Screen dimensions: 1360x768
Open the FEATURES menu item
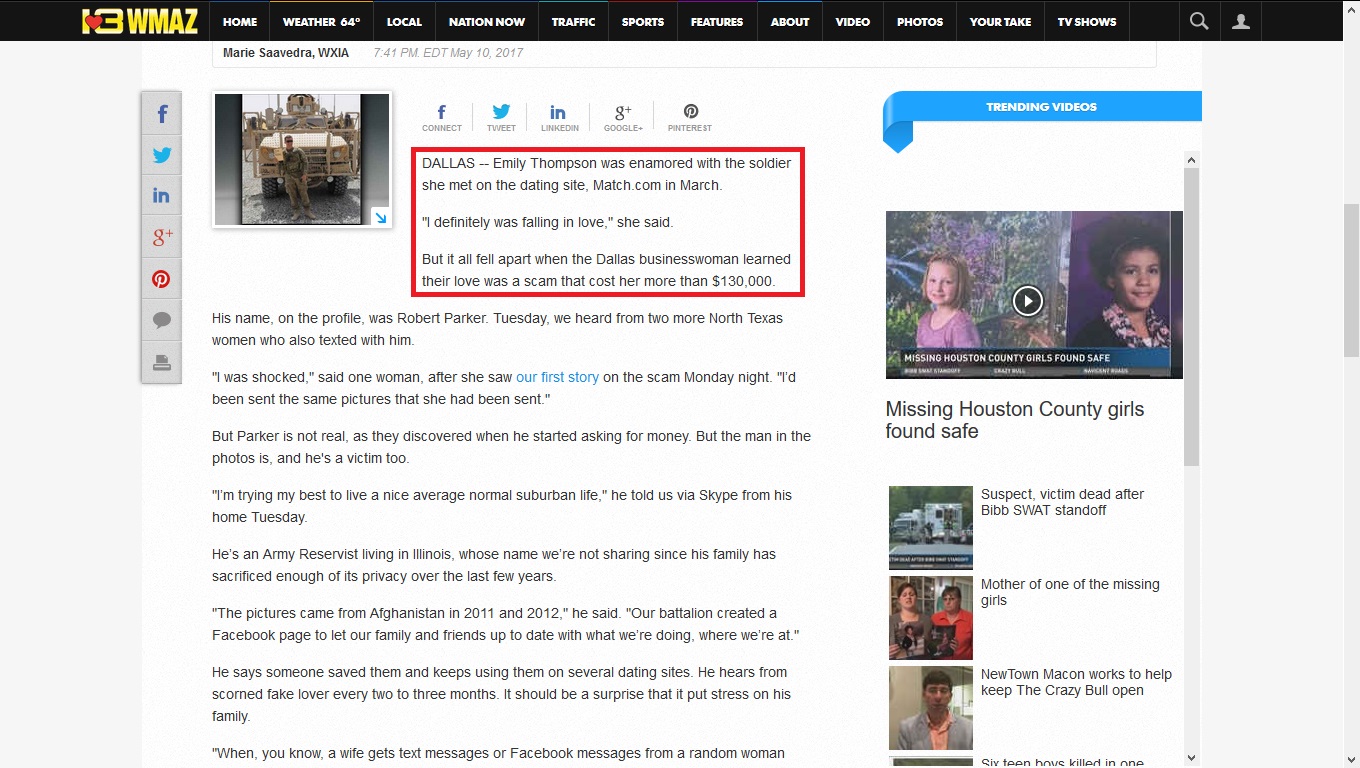(x=717, y=21)
